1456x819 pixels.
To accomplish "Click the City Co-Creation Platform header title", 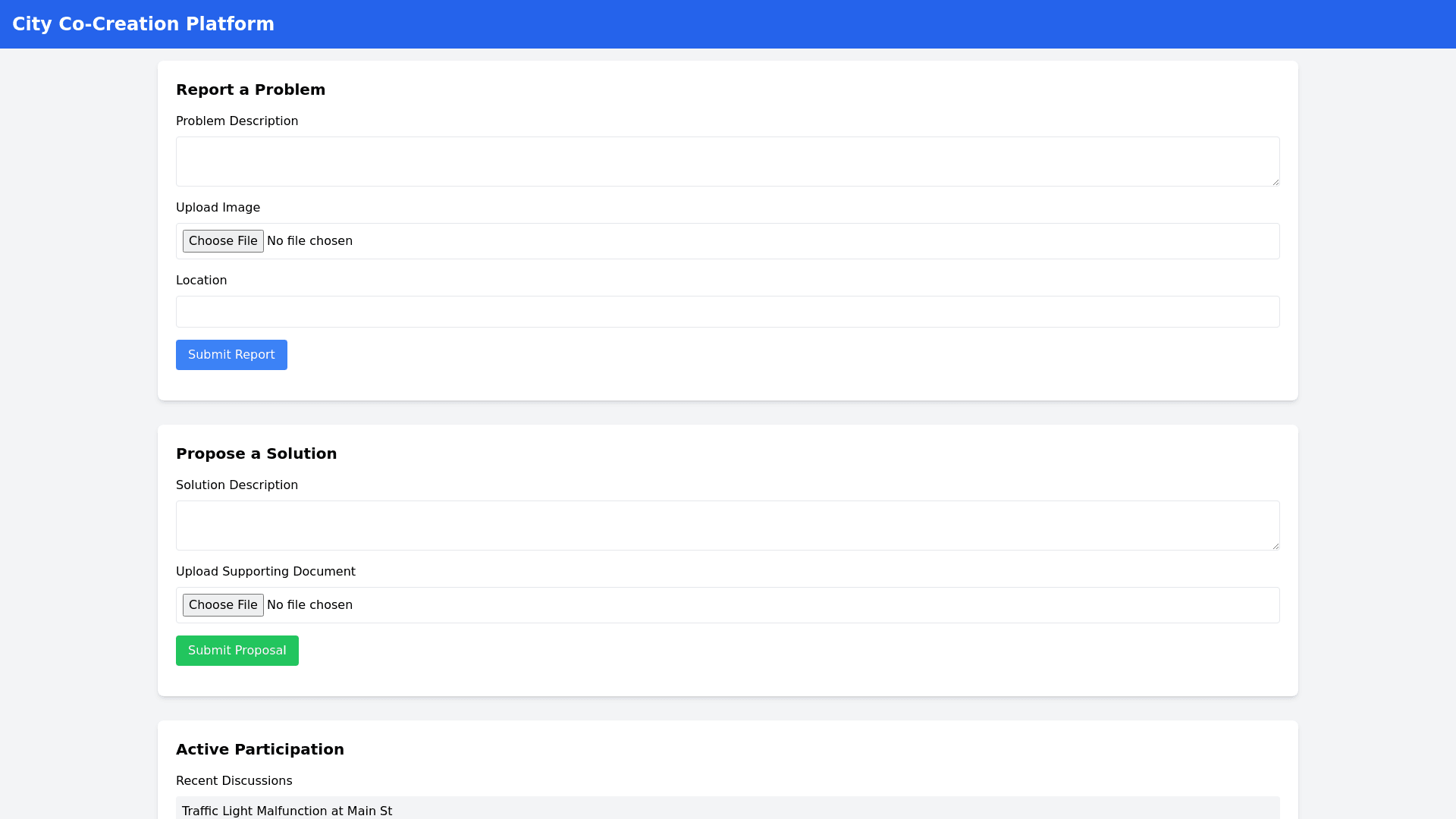I will (143, 24).
